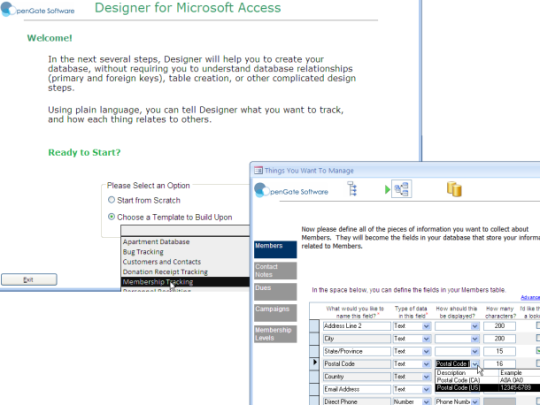This screenshot has width=540, height=405.
Task: Click the OpenGate Software logo in the Welcome window
Action: point(38,10)
